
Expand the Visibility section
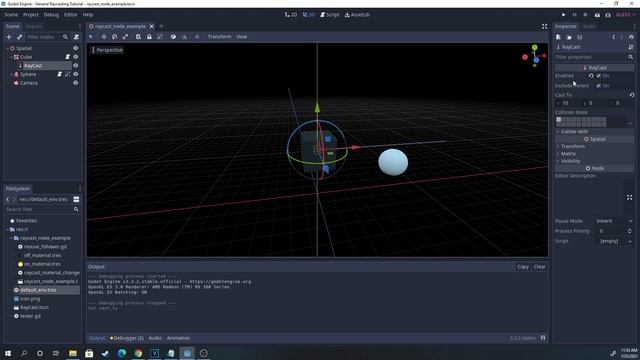594,161
